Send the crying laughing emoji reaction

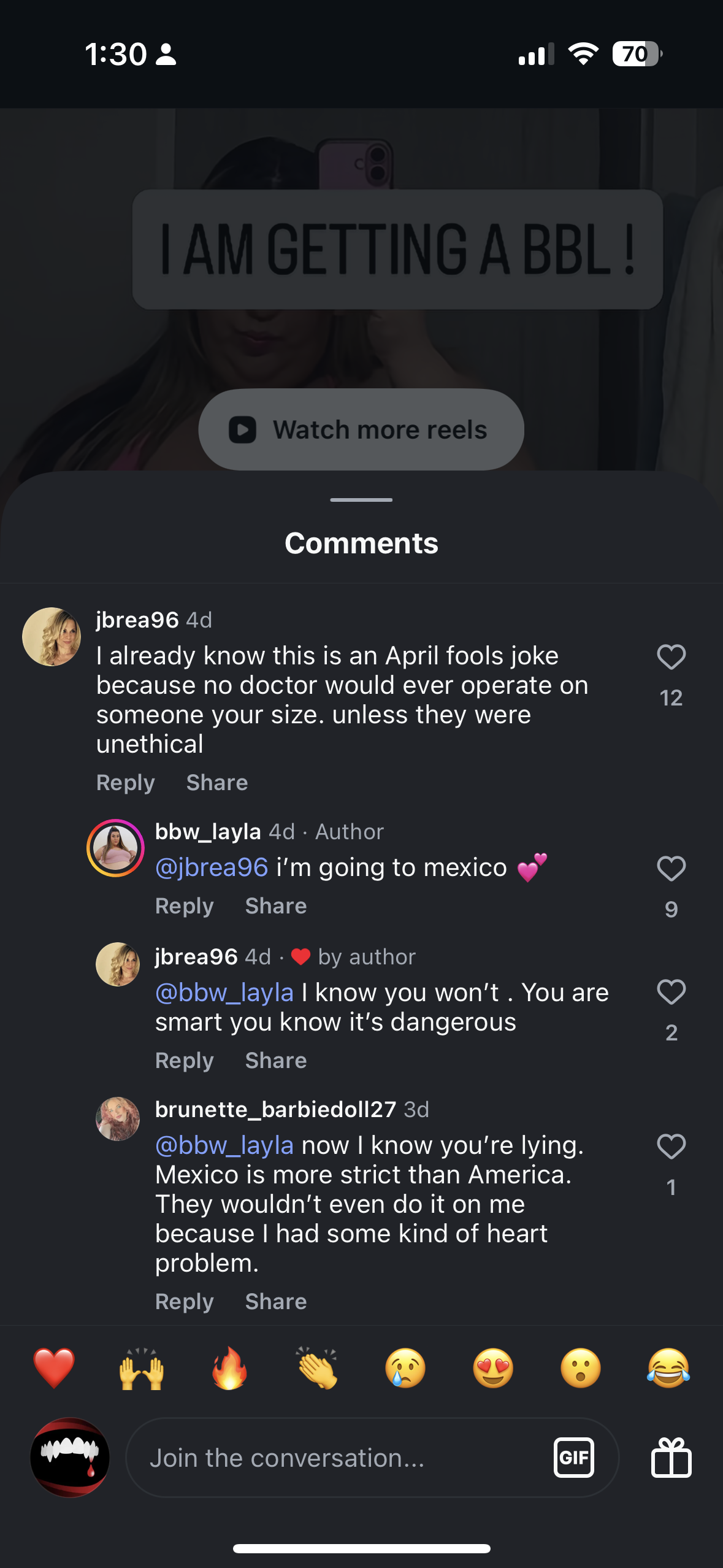(x=668, y=1368)
